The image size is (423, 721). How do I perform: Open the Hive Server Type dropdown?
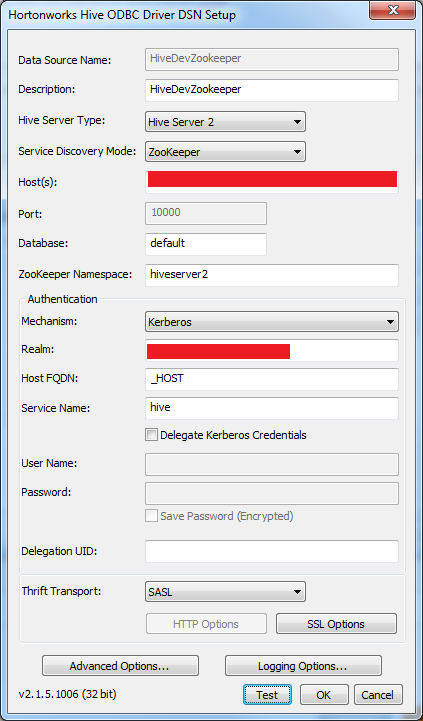pos(225,122)
